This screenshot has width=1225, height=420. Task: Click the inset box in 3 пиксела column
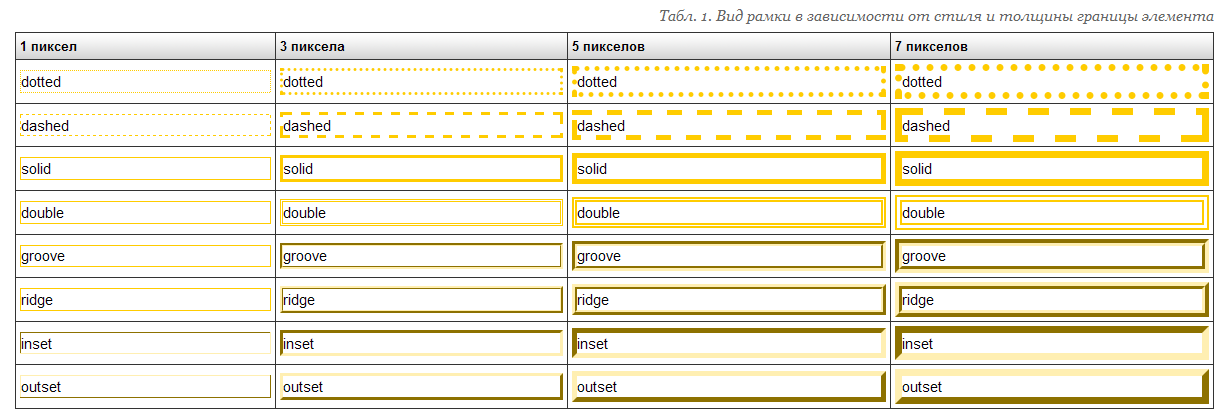pos(421,343)
